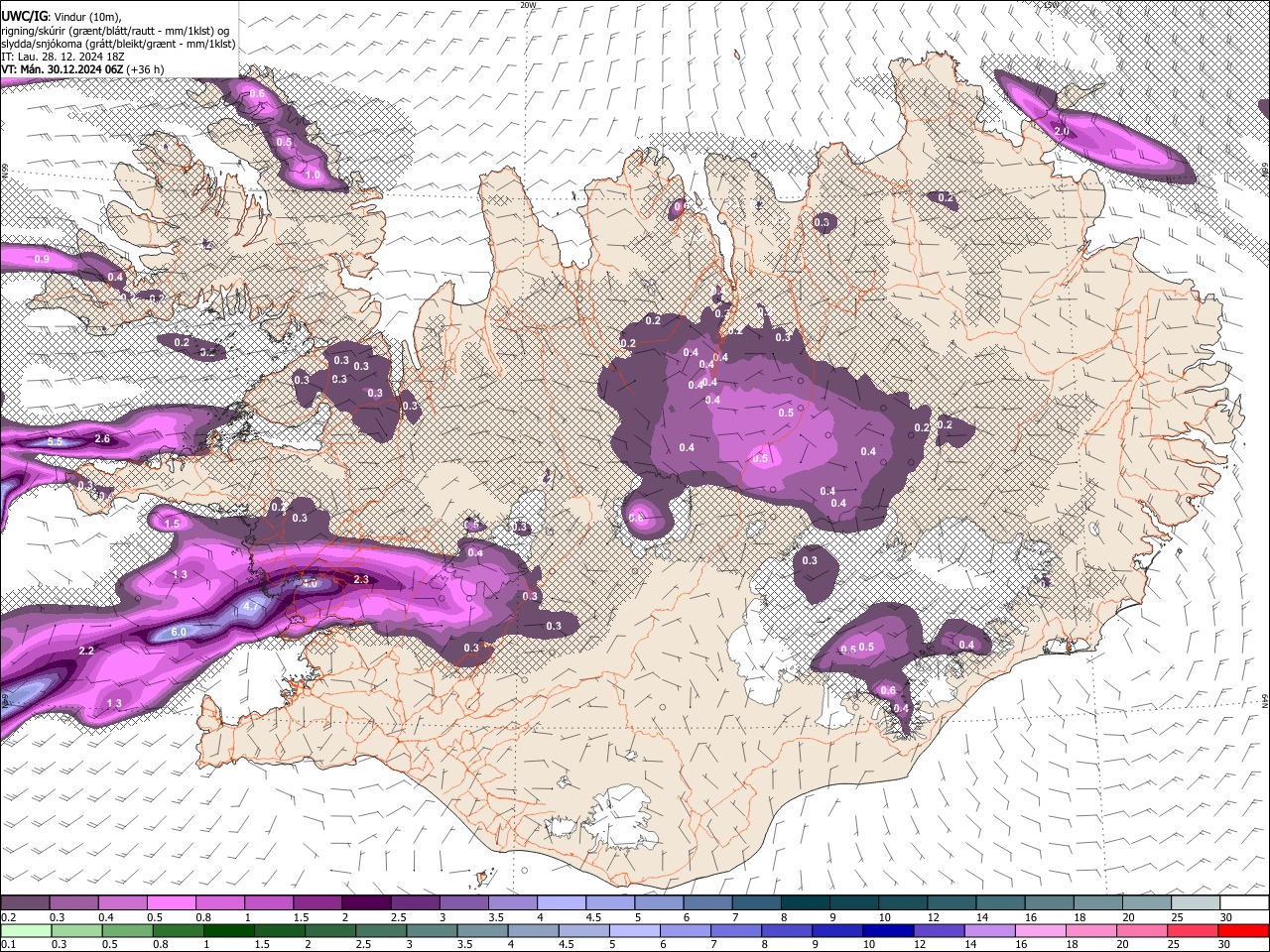Click the 6.0 precipitation value in the southwest band
Screen dimensions: 1270x952
pyautogui.click(x=179, y=633)
